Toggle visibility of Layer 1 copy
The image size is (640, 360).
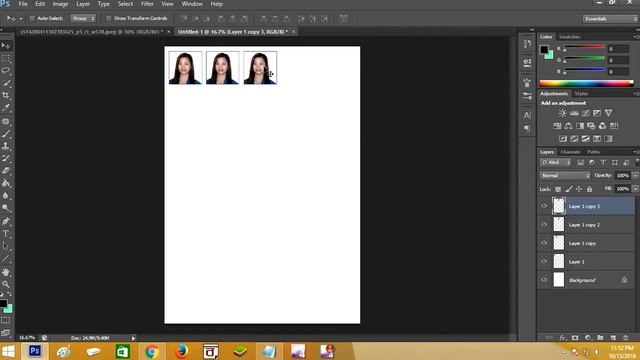coord(544,243)
